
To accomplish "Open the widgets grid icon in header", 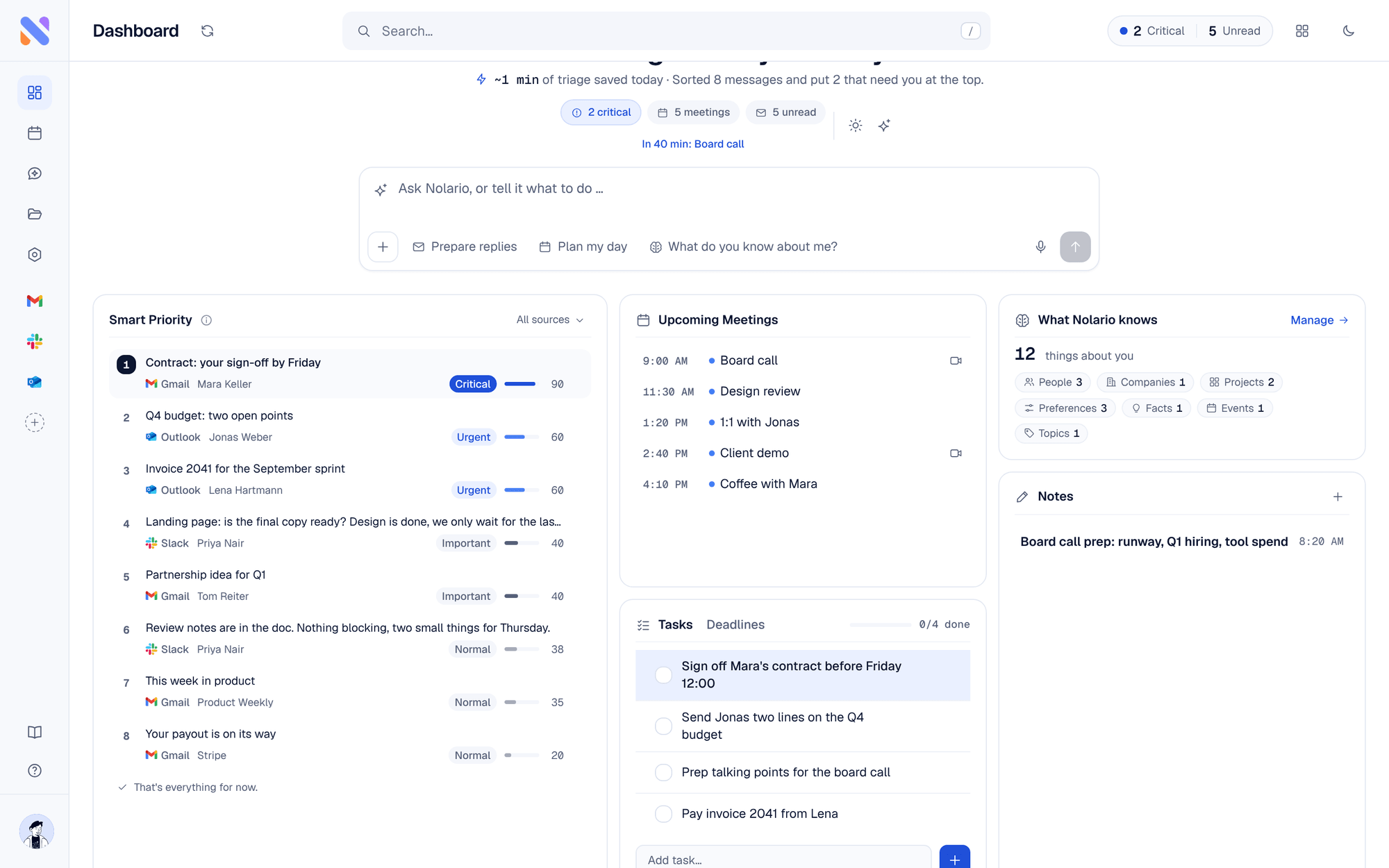I will pyautogui.click(x=1302, y=31).
